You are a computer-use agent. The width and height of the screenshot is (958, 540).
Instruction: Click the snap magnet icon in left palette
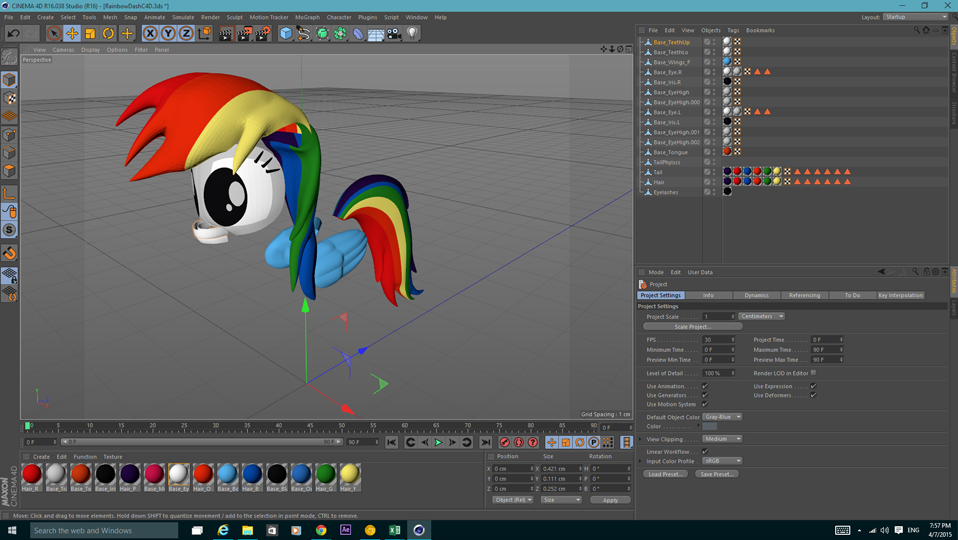[9, 253]
